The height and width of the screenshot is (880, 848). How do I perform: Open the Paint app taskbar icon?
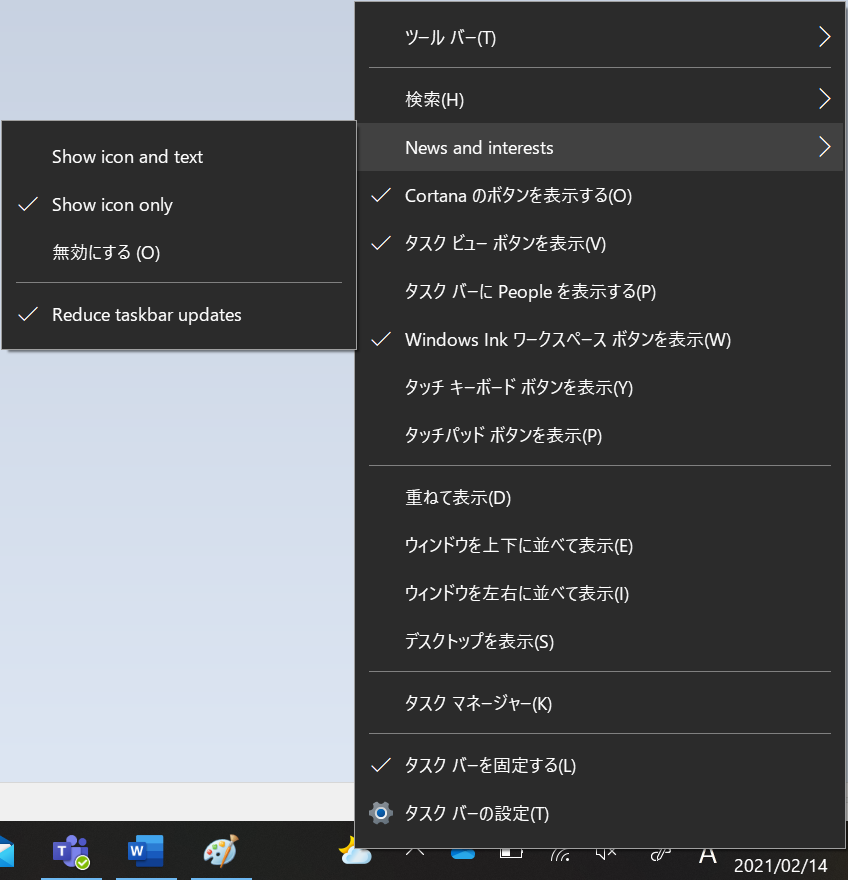pos(221,851)
